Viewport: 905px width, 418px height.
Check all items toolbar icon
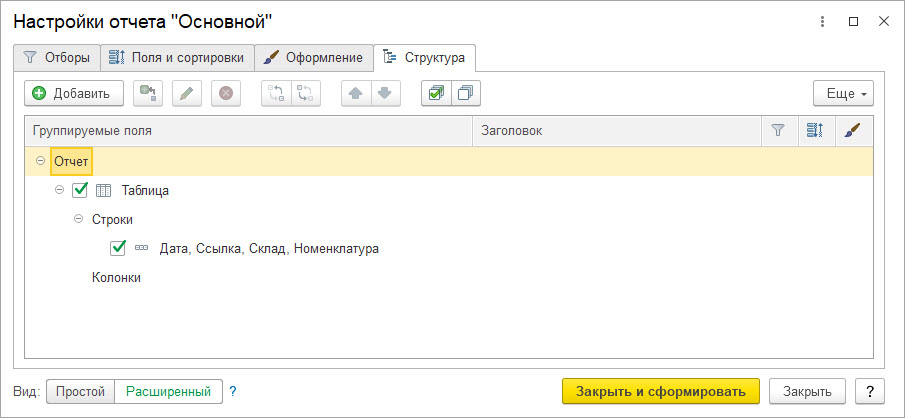click(436, 93)
